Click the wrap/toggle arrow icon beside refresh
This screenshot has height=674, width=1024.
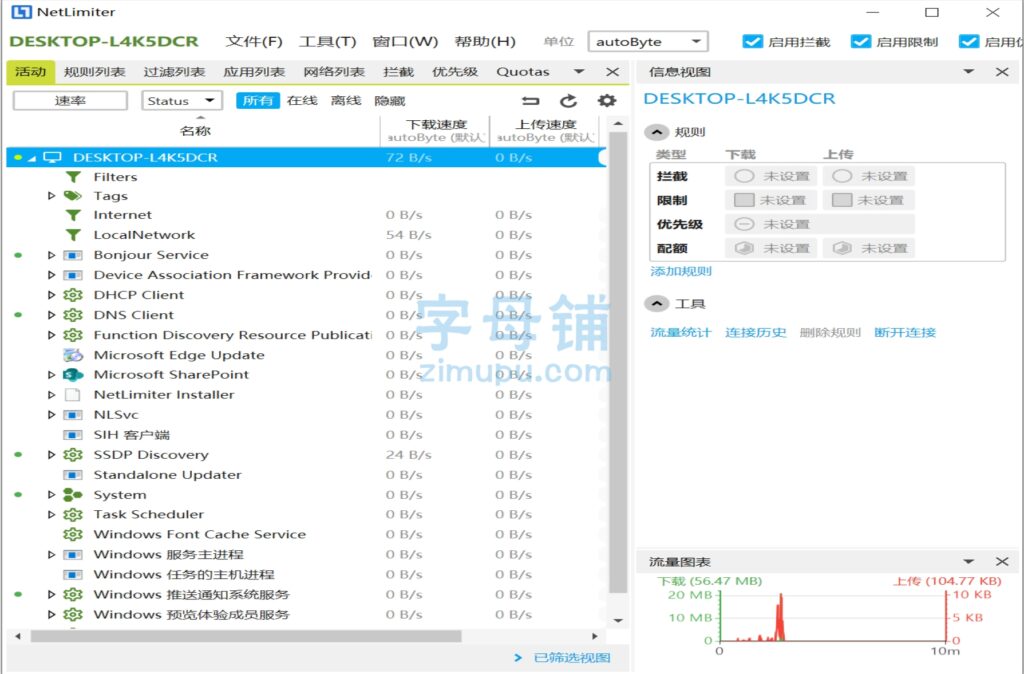[x=530, y=101]
